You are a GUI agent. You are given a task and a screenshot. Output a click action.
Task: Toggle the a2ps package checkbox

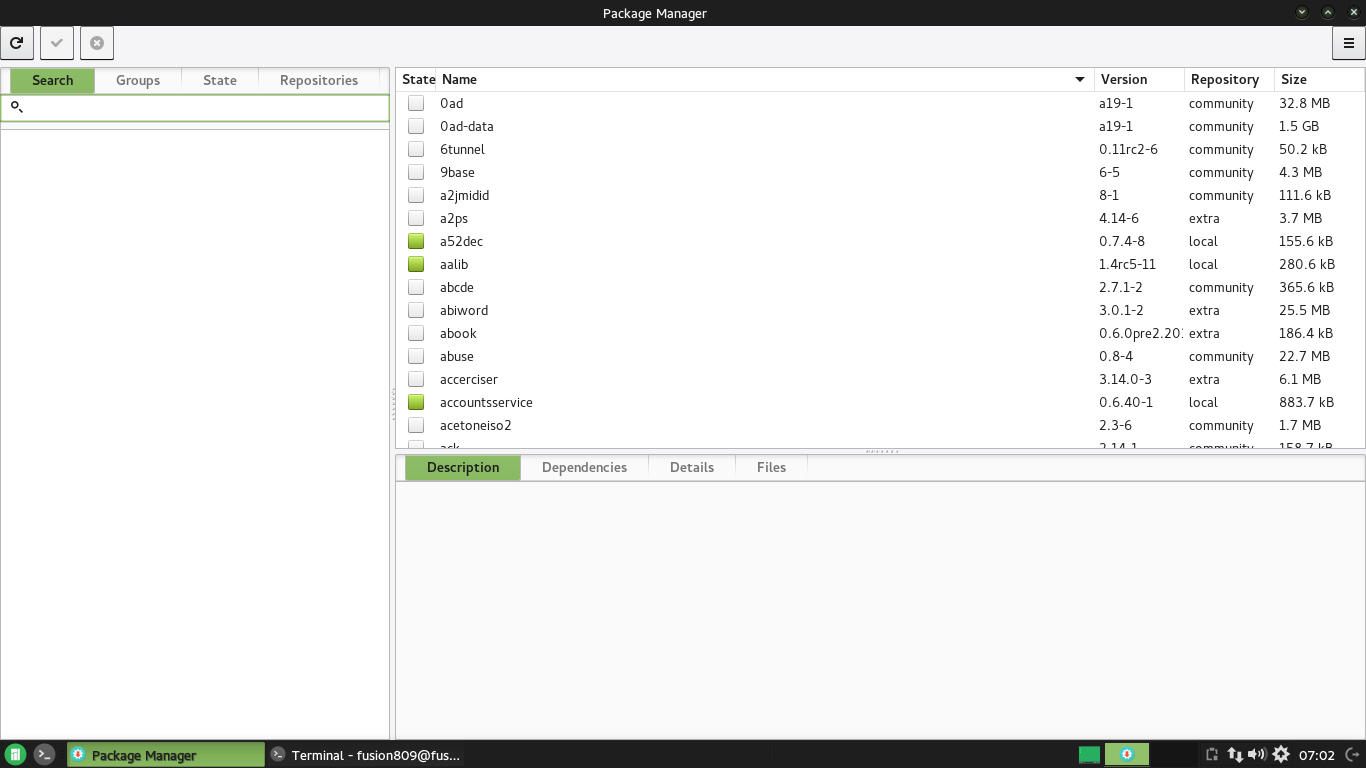tap(416, 218)
